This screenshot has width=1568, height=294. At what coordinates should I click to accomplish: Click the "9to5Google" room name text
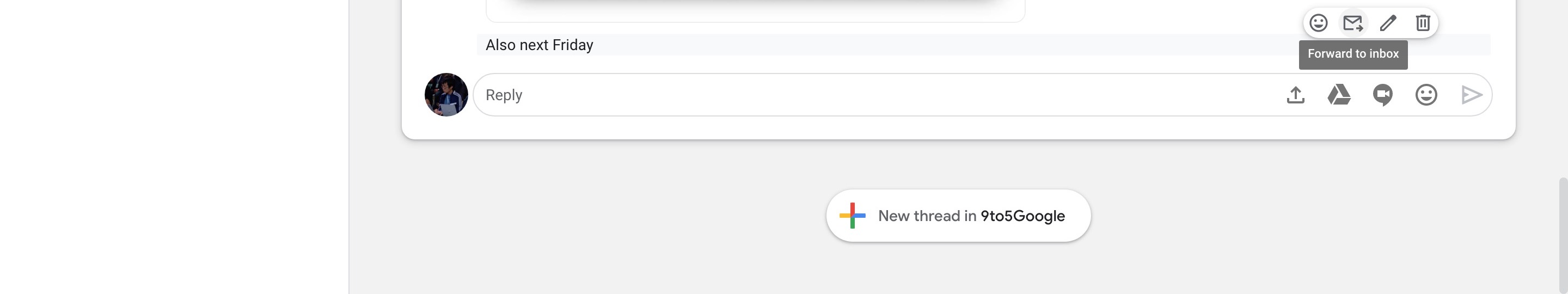1022,216
